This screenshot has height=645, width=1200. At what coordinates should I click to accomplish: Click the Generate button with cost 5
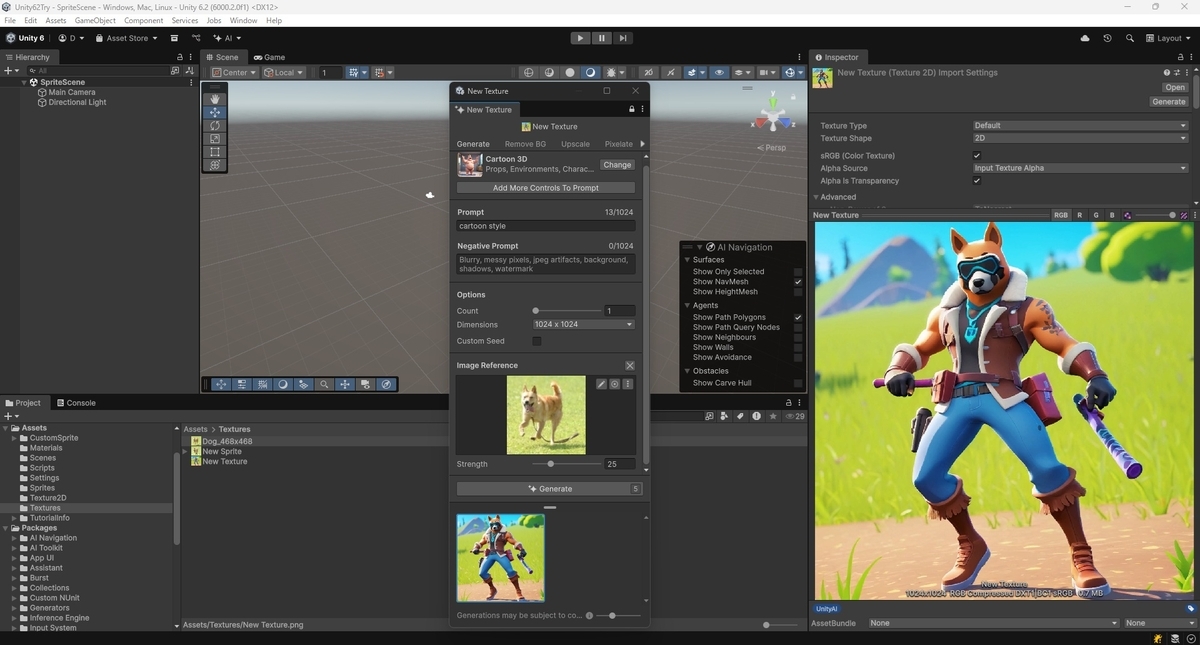point(549,489)
